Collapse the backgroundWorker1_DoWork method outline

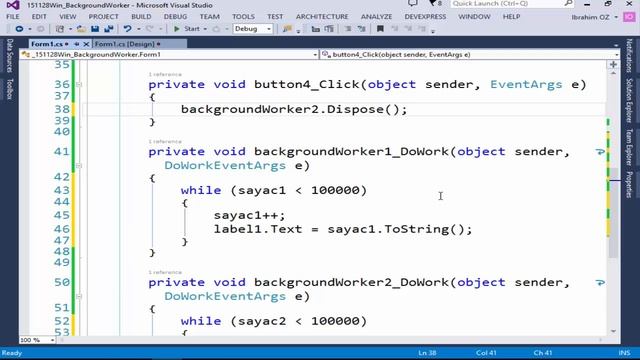point(79,166)
